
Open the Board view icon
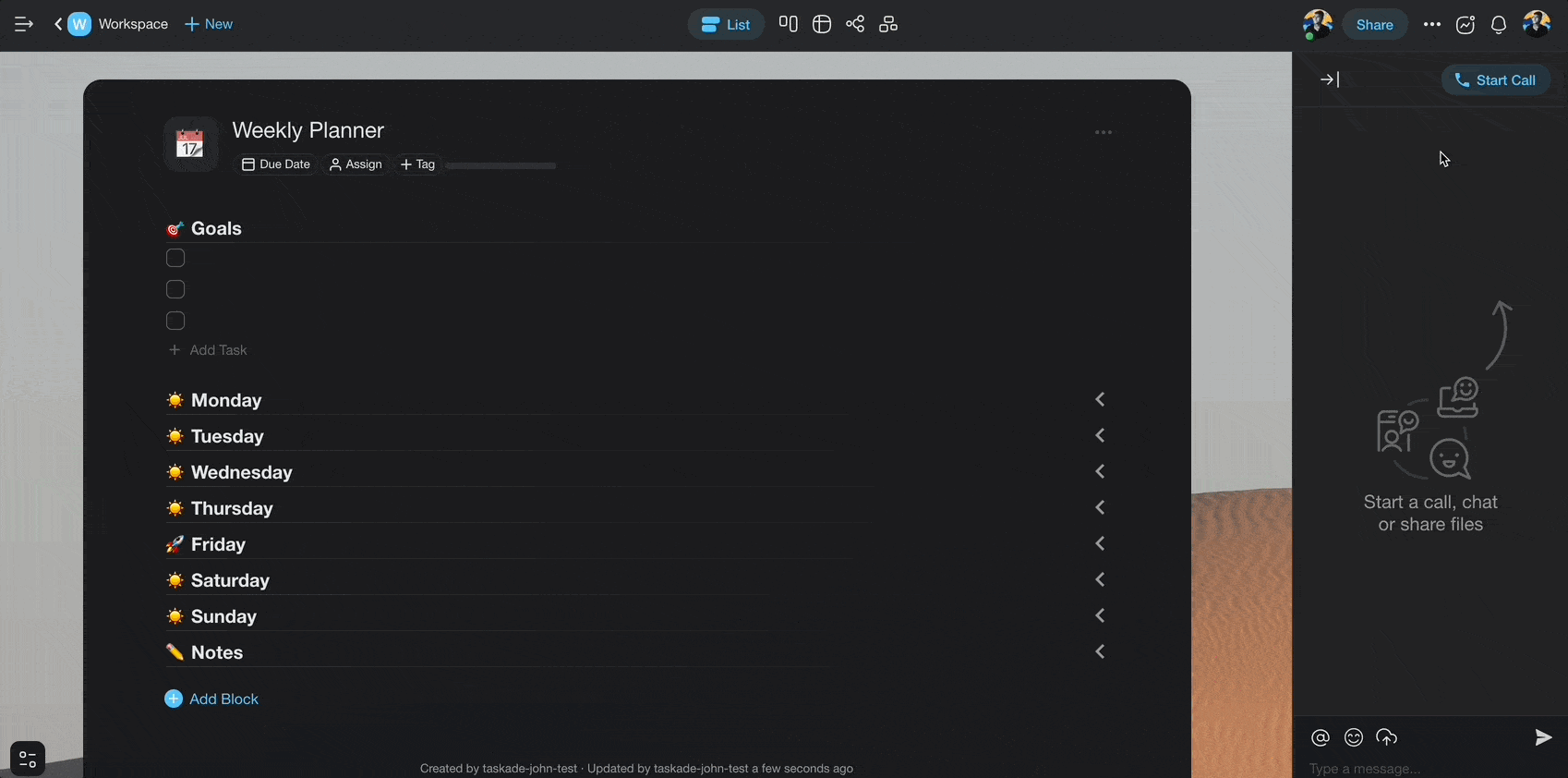click(x=788, y=24)
